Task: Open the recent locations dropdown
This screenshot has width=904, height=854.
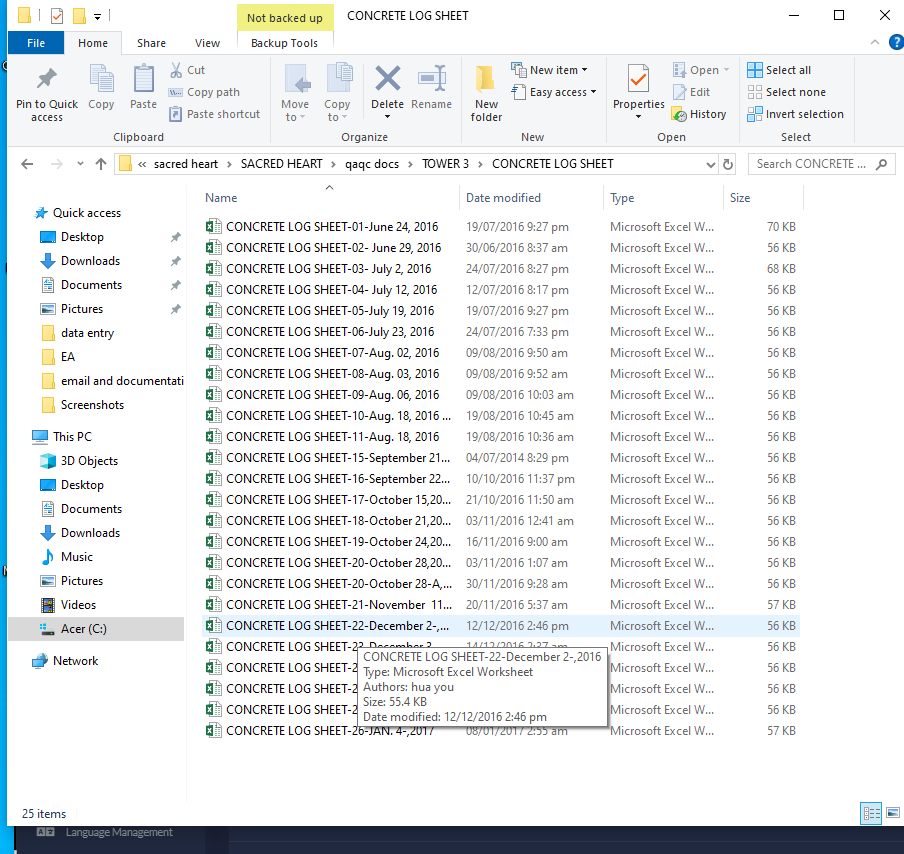Action: (x=80, y=164)
